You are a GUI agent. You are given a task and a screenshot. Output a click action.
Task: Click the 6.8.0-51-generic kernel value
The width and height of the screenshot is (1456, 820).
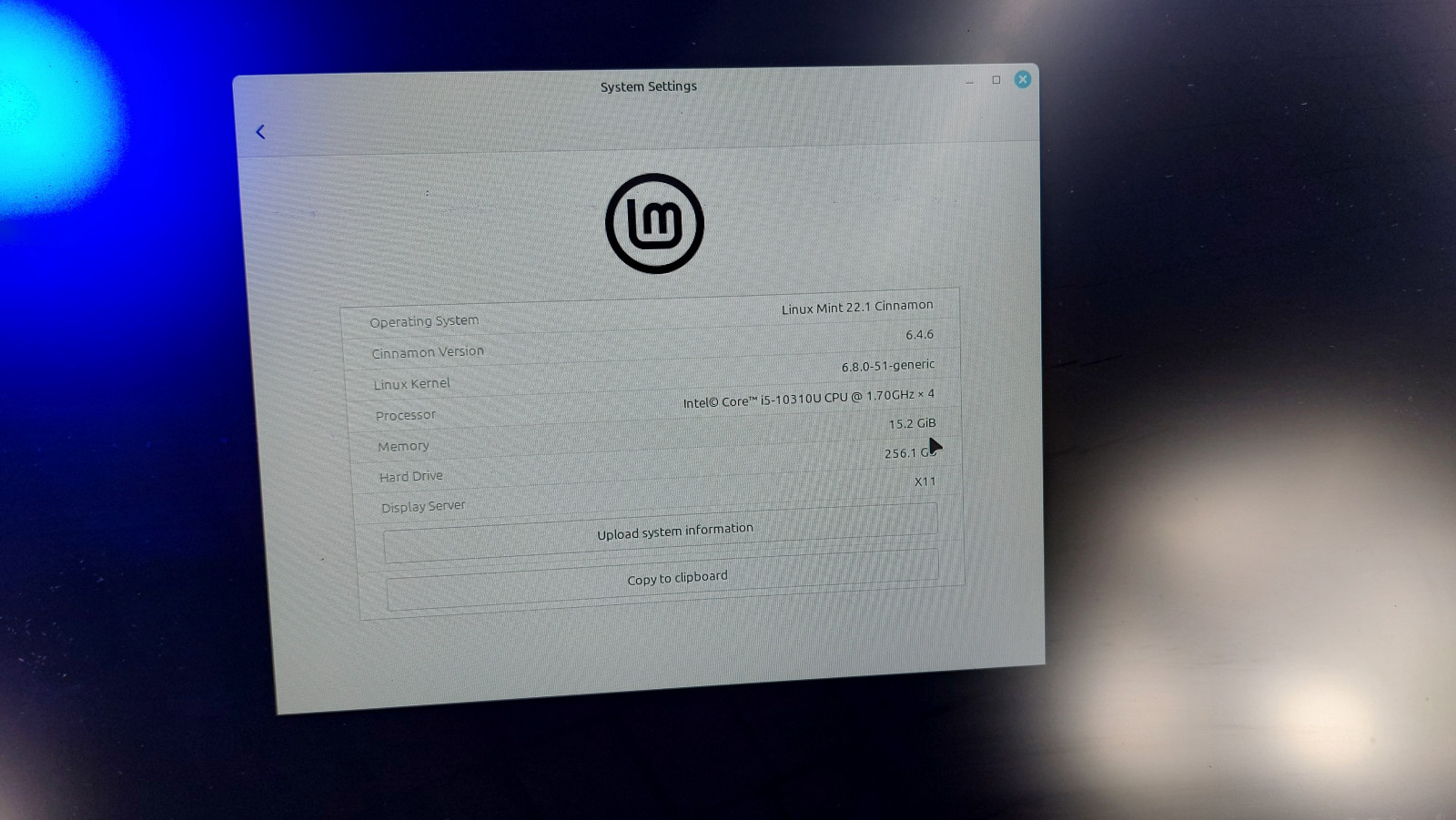coord(887,366)
